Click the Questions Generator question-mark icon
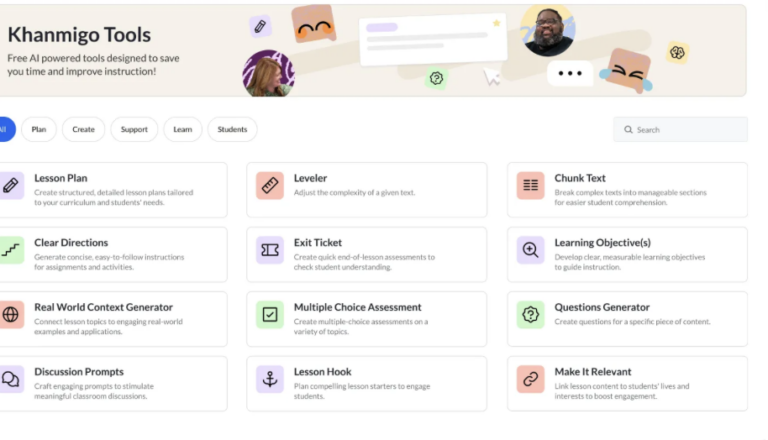Viewport: 768px width, 440px height. coord(530,315)
